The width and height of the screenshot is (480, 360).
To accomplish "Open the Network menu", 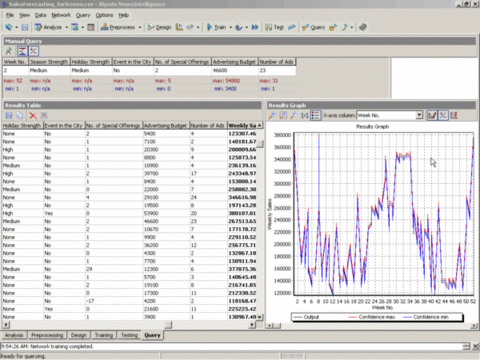I will coord(61,15).
